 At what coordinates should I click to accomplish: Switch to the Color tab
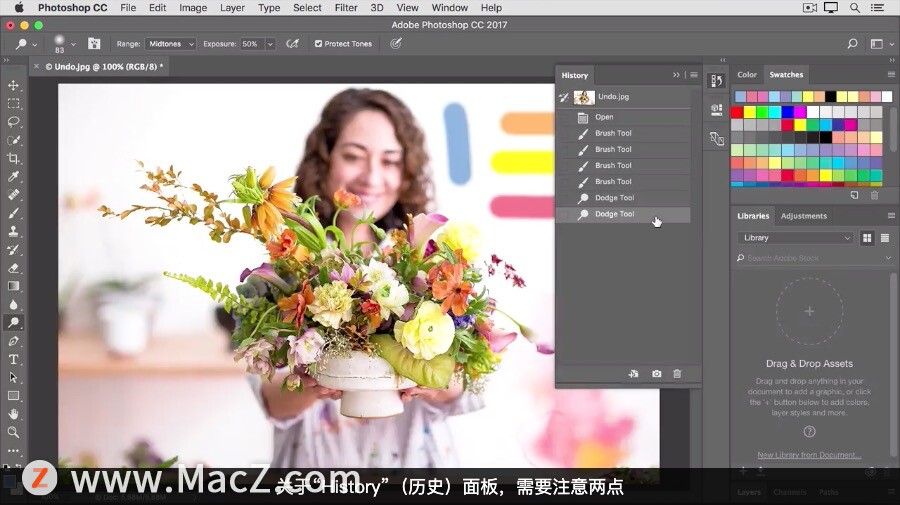point(747,75)
